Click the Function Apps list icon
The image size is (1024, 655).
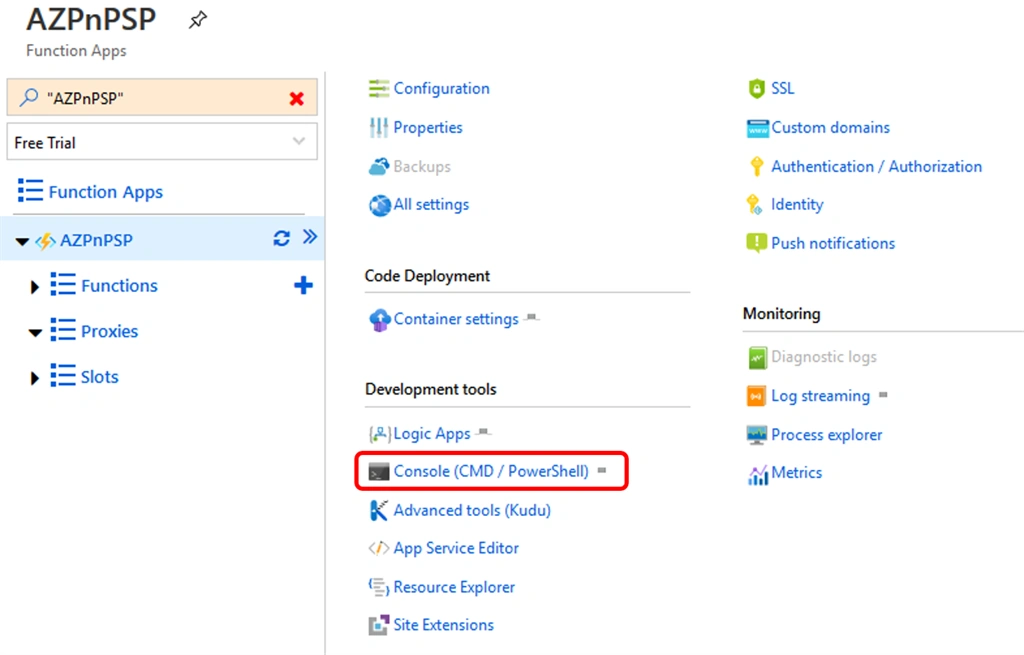pyautogui.click(x=30, y=190)
